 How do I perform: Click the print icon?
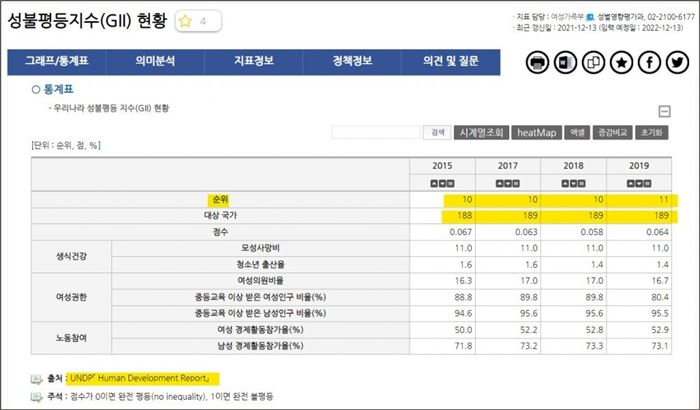click(x=537, y=63)
